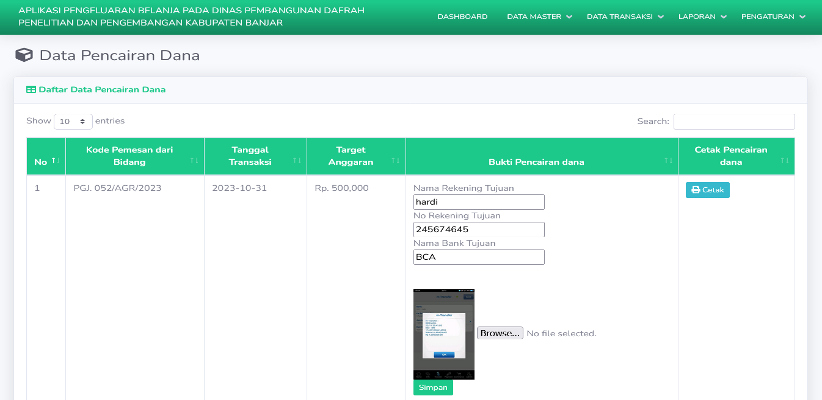Expand the Pengaturan menu
The width and height of the screenshot is (822, 400).
point(773,17)
